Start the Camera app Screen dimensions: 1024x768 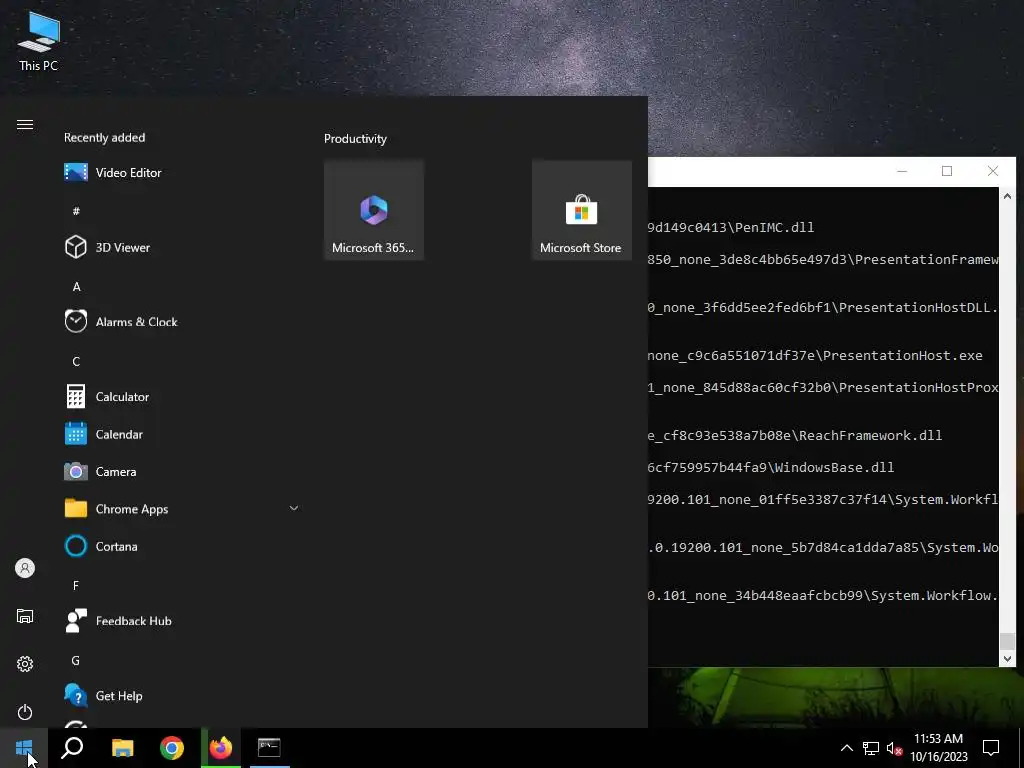click(x=180, y=472)
